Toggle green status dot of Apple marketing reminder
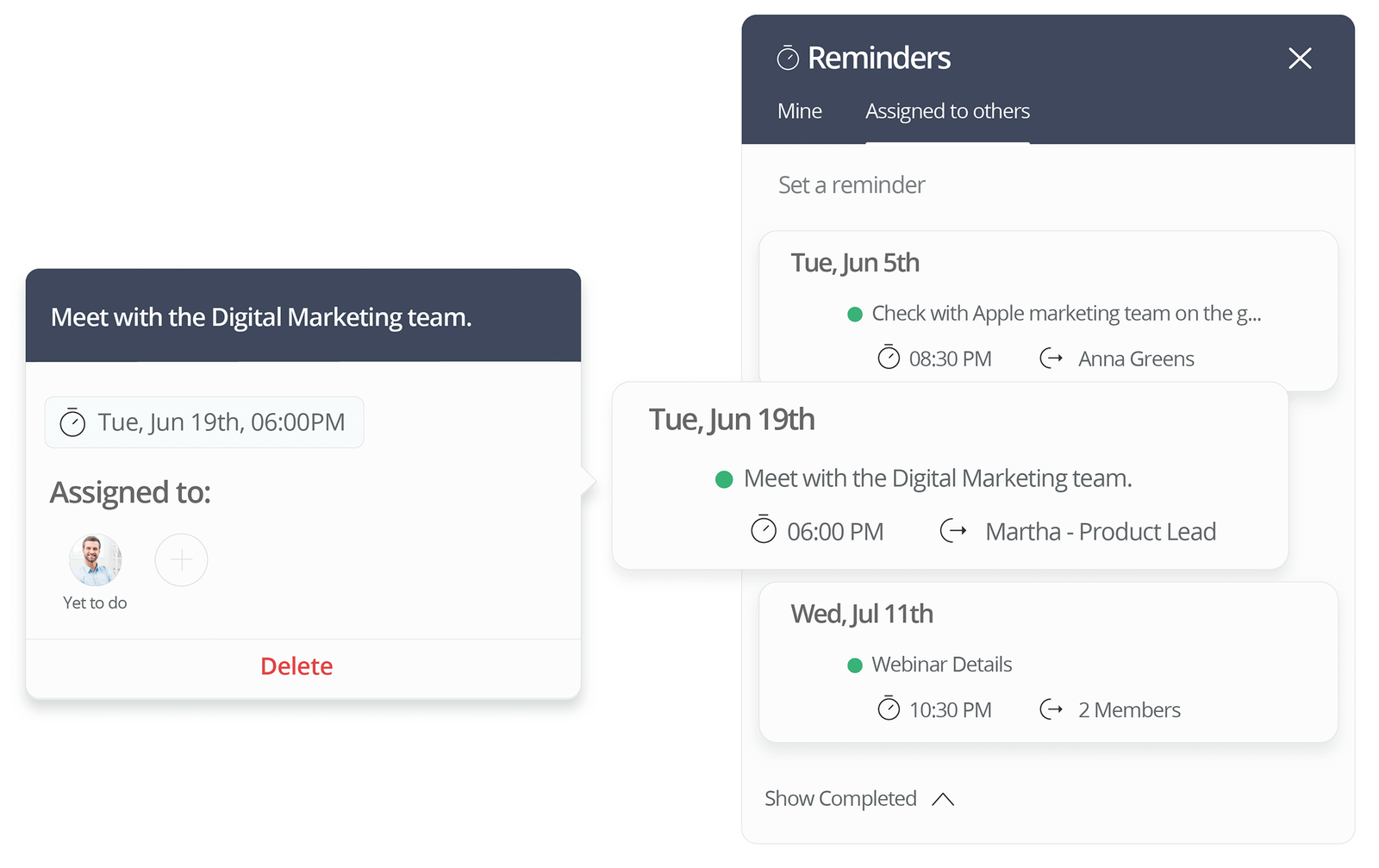This screenshot has width=1379, height=868. click(x=855, y=315)
